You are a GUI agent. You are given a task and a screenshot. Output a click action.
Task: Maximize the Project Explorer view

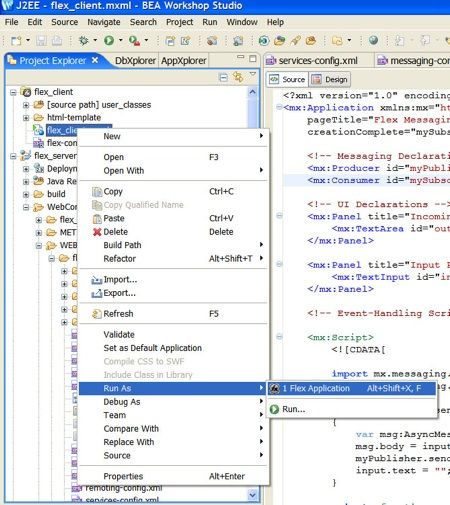(x=253, y=59)
